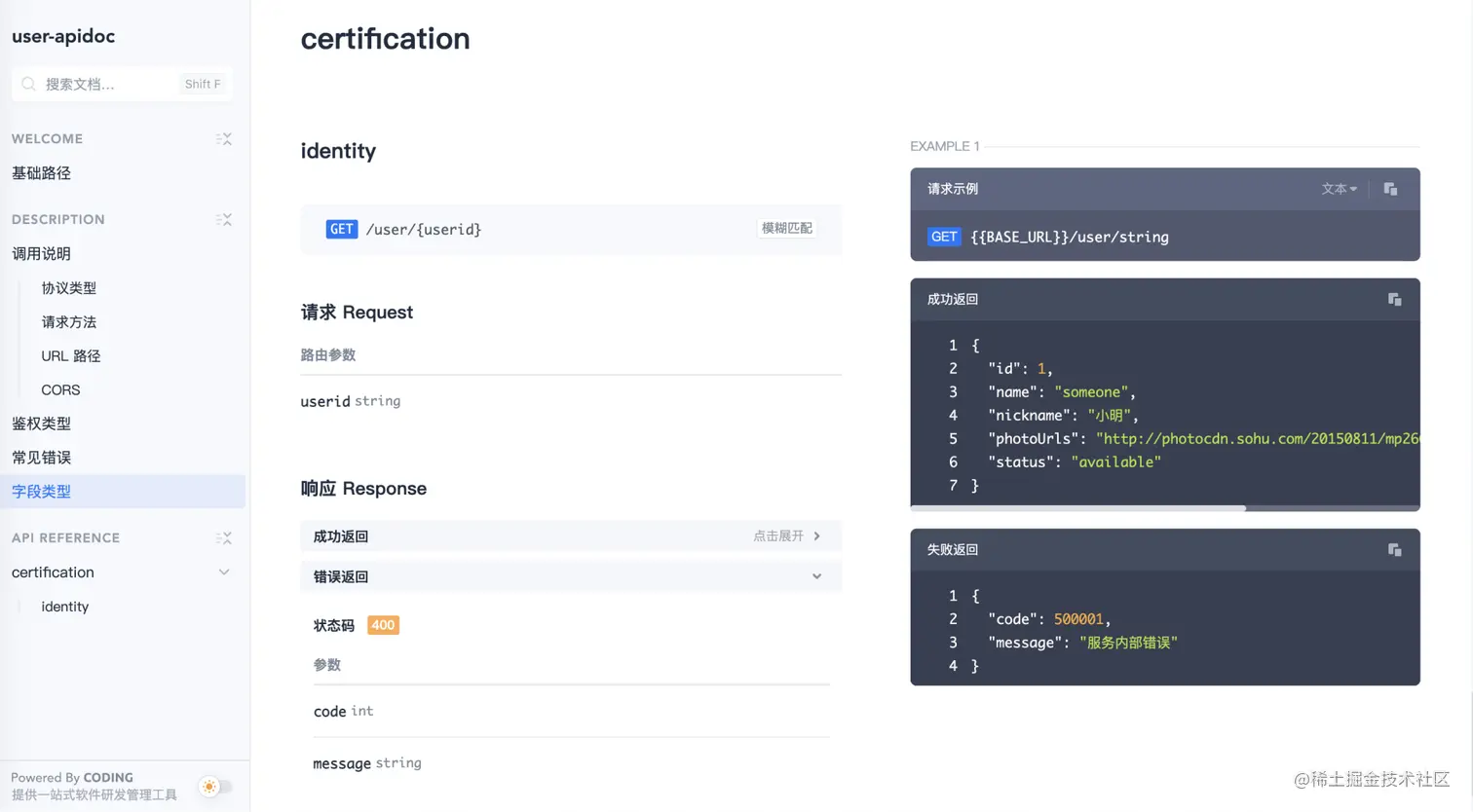Image resolution: width=1473 pixels, height=812 pixels.
Task: Toggle the light/dark theme switch
Action: [x=216, y=787]
